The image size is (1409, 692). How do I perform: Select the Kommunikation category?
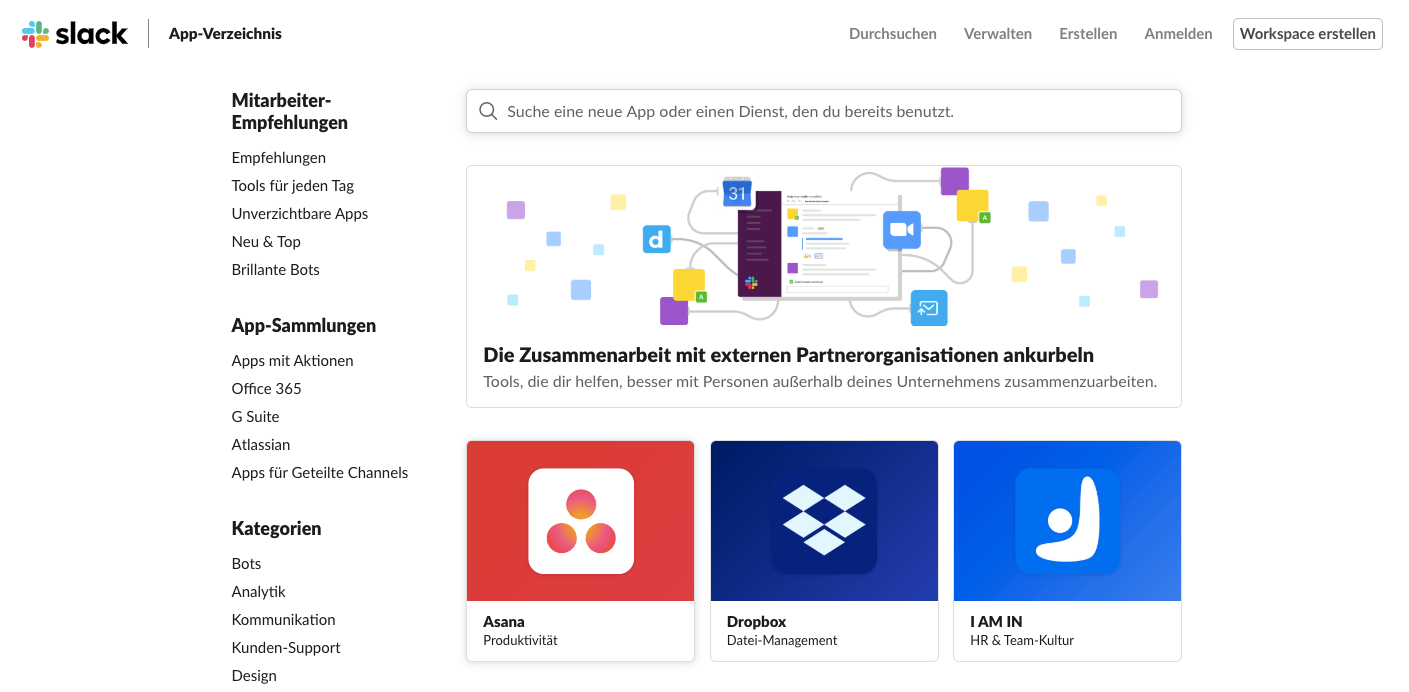pos(284,619)
